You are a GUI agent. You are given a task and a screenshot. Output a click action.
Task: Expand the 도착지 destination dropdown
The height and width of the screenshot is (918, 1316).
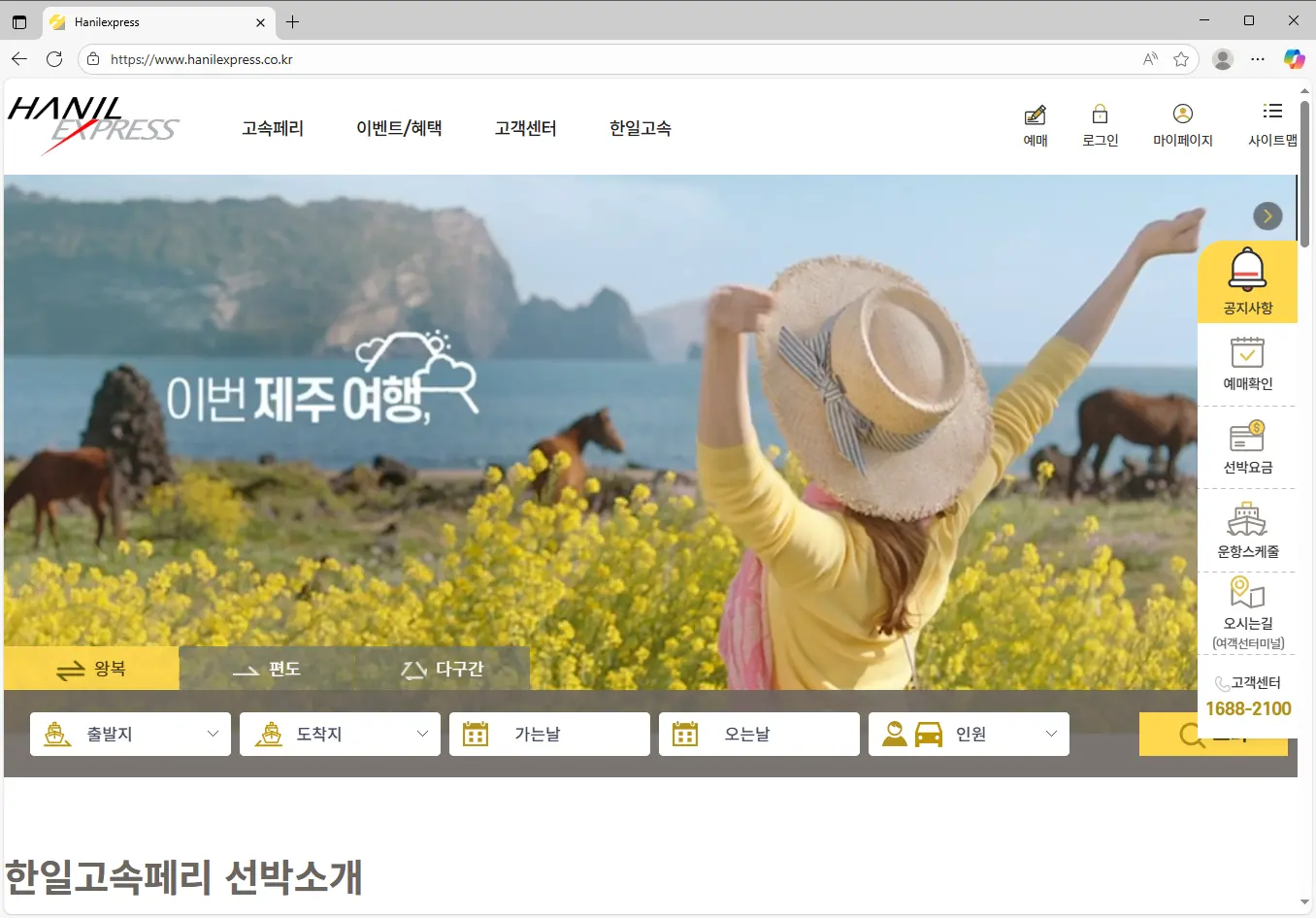340,734
